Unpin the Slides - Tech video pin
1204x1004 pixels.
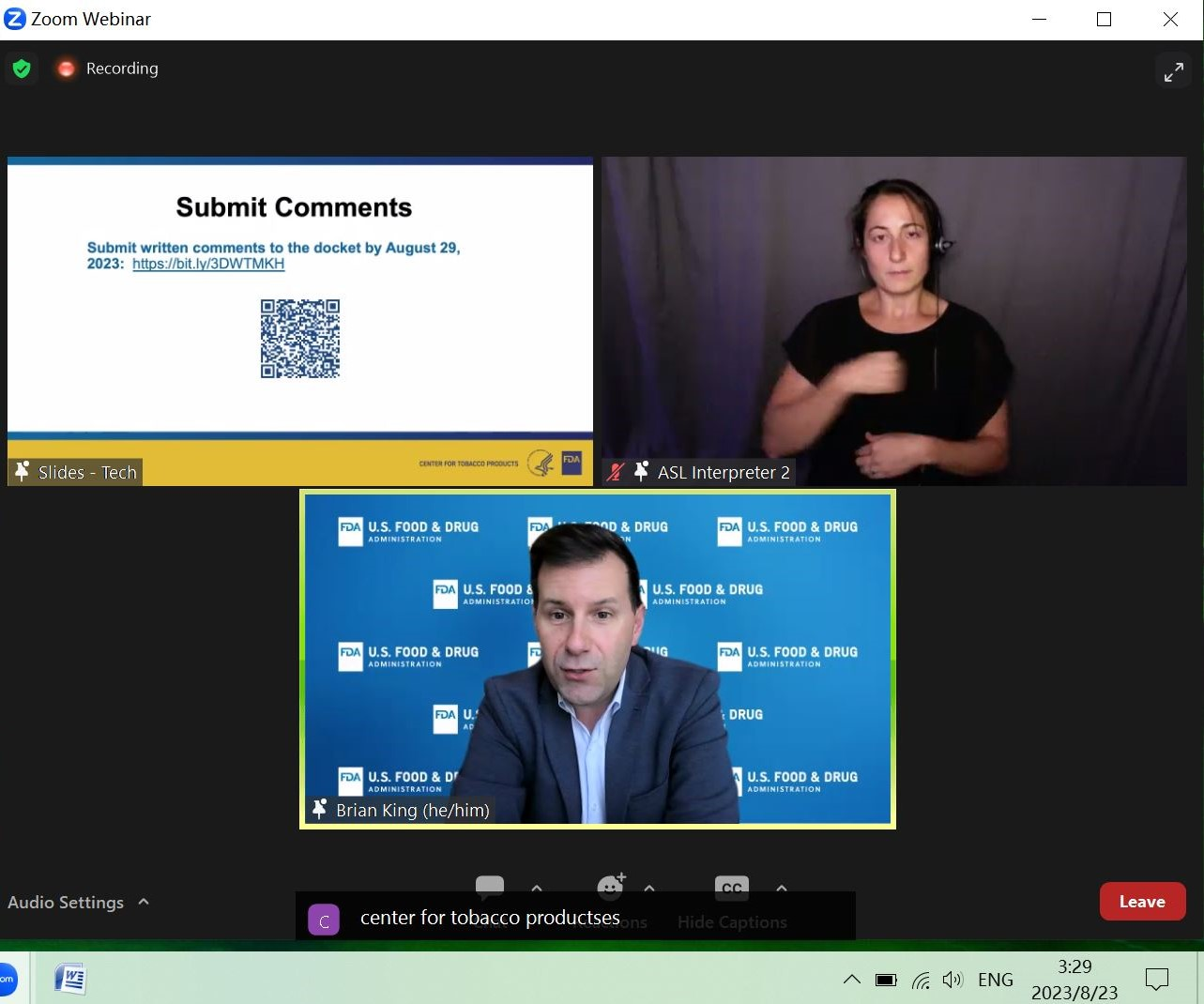pyautogui.click(x=23, y=472)
